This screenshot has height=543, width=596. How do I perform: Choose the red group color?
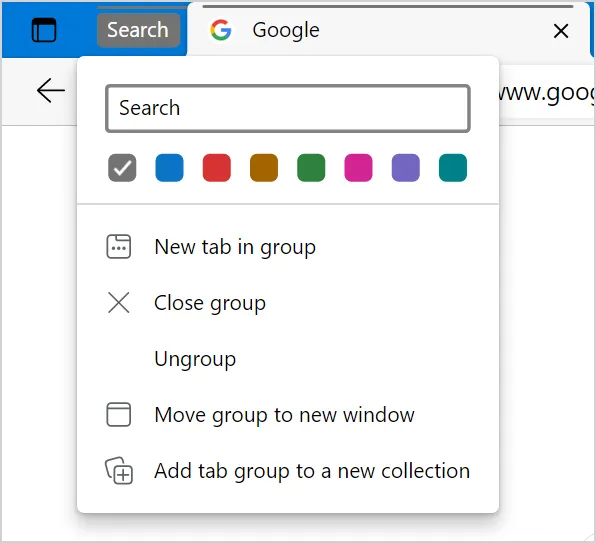(x=217, y=168)
